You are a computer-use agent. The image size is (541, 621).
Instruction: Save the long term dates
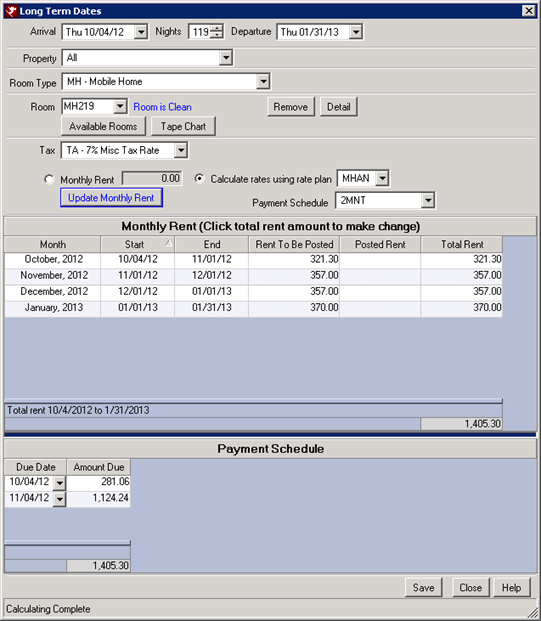pos(423,588)
